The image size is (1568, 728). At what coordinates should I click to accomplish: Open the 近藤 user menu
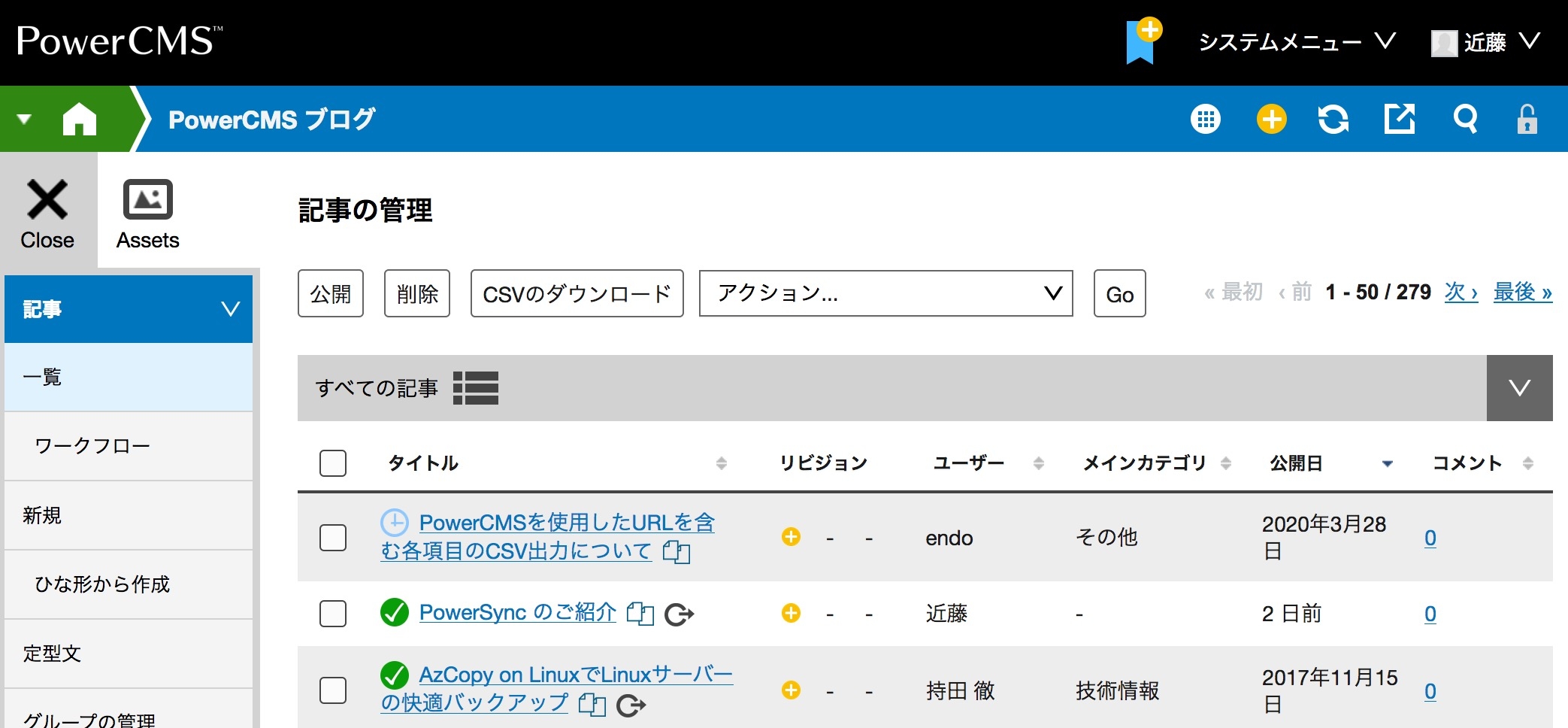click(1485, 42)
